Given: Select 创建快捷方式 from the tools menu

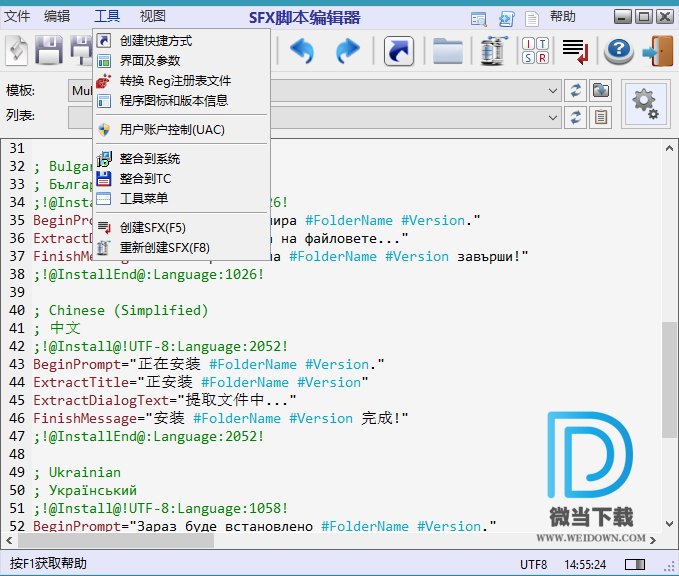Looking at the screenshot, I should (155, 41).
